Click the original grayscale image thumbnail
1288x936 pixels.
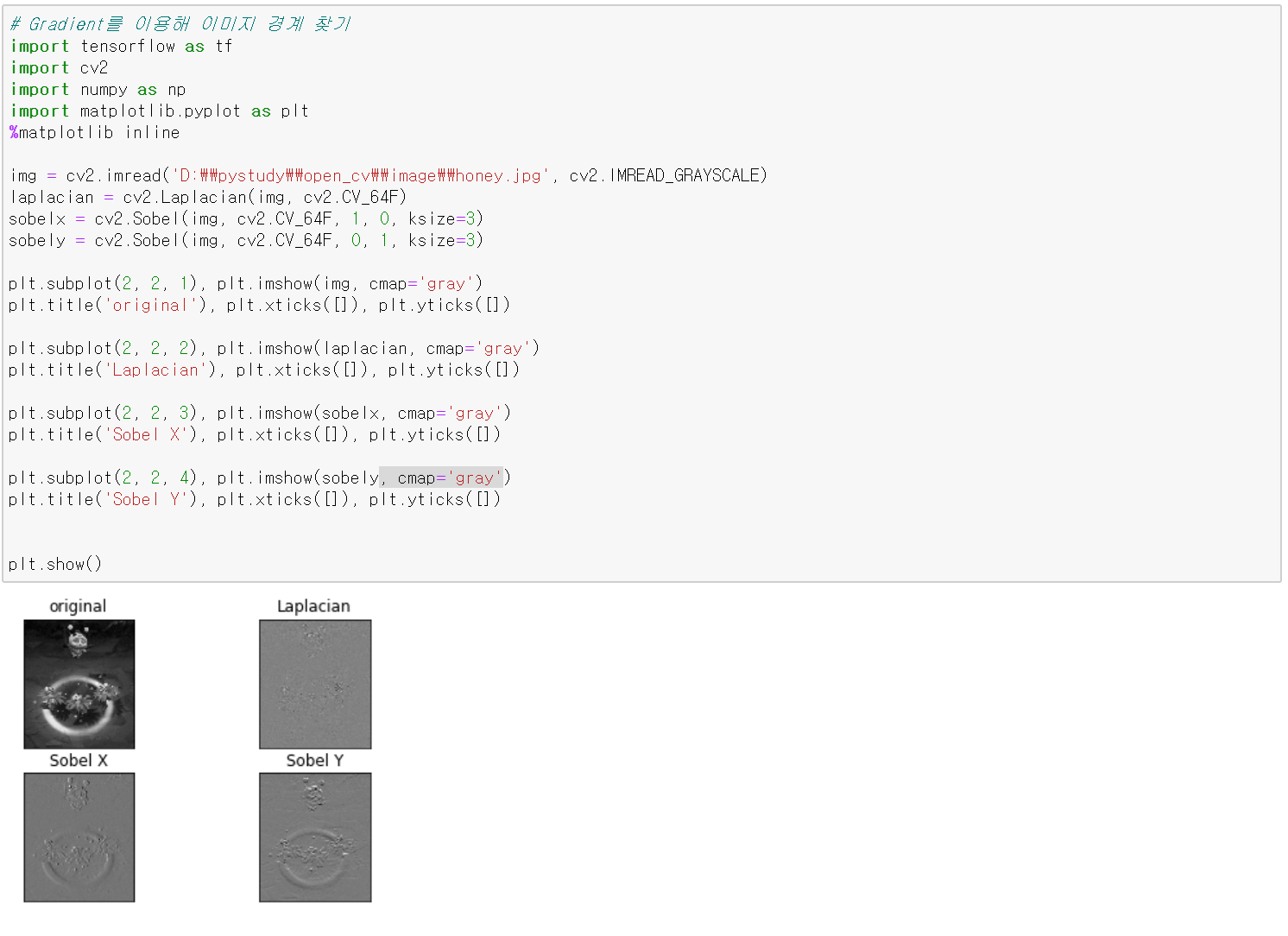(79, 684)
